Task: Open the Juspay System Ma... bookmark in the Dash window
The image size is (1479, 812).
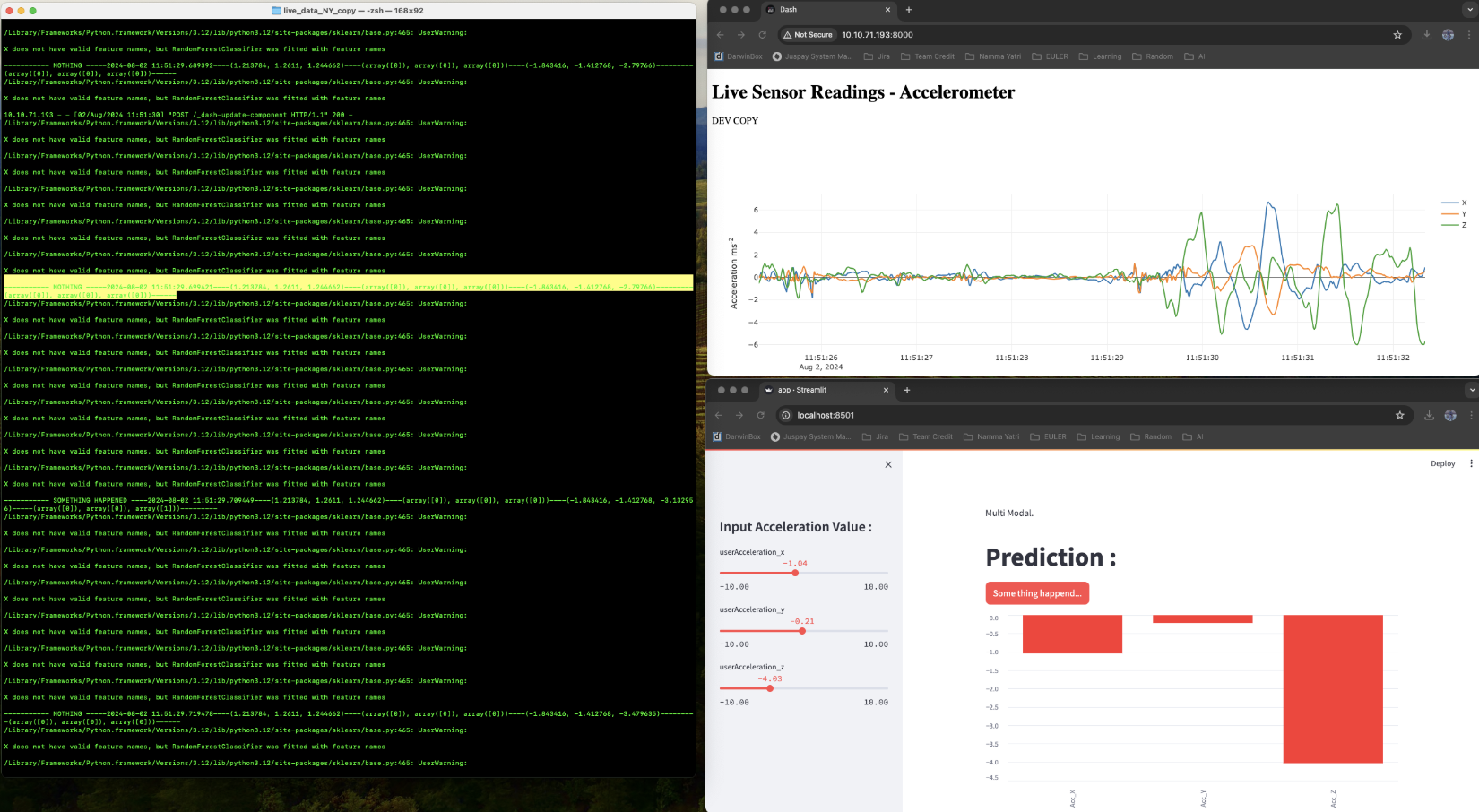Action: (812, 56)
